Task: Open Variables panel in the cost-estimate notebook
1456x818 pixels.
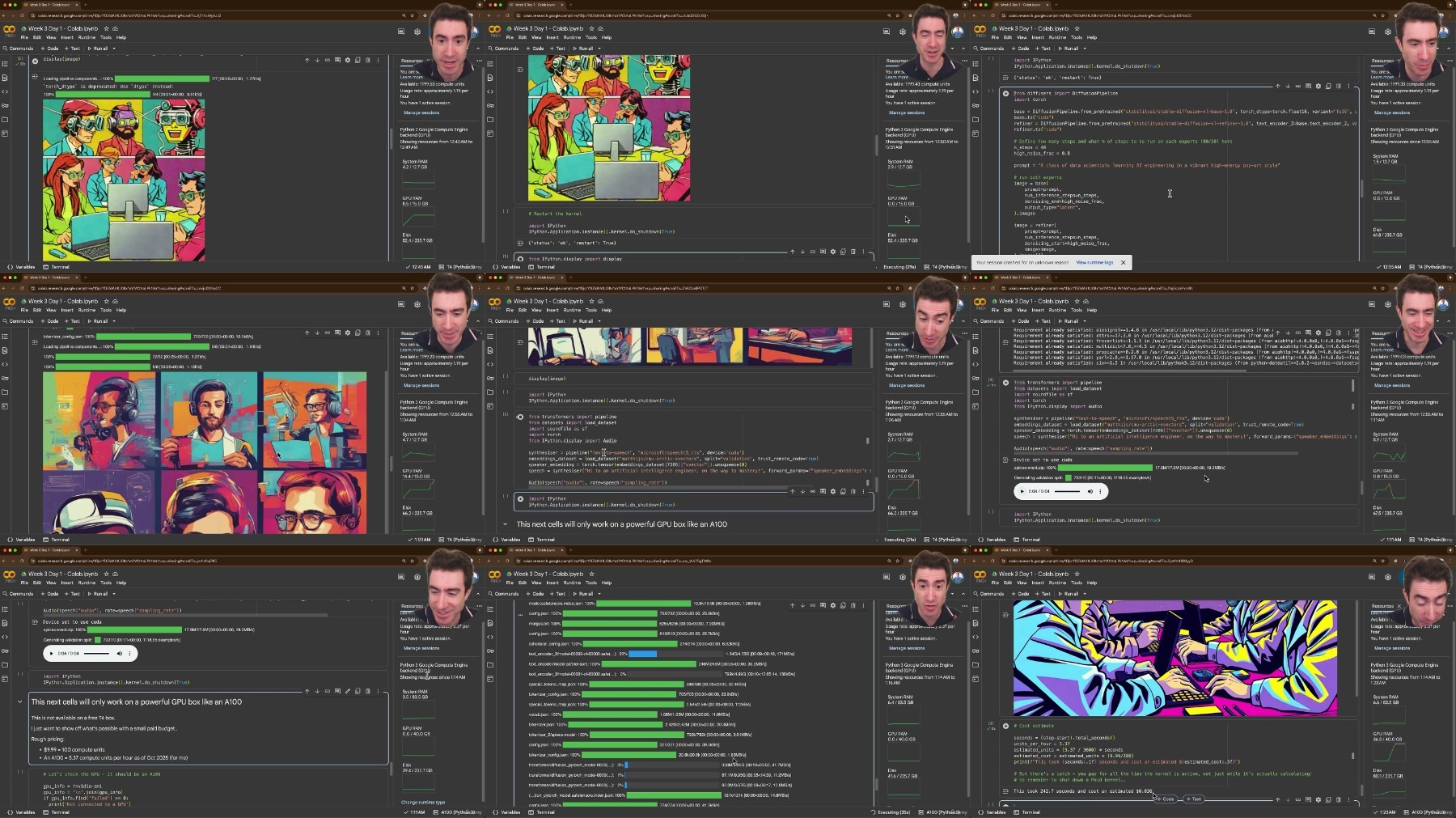Action: (x=993, y=812)
